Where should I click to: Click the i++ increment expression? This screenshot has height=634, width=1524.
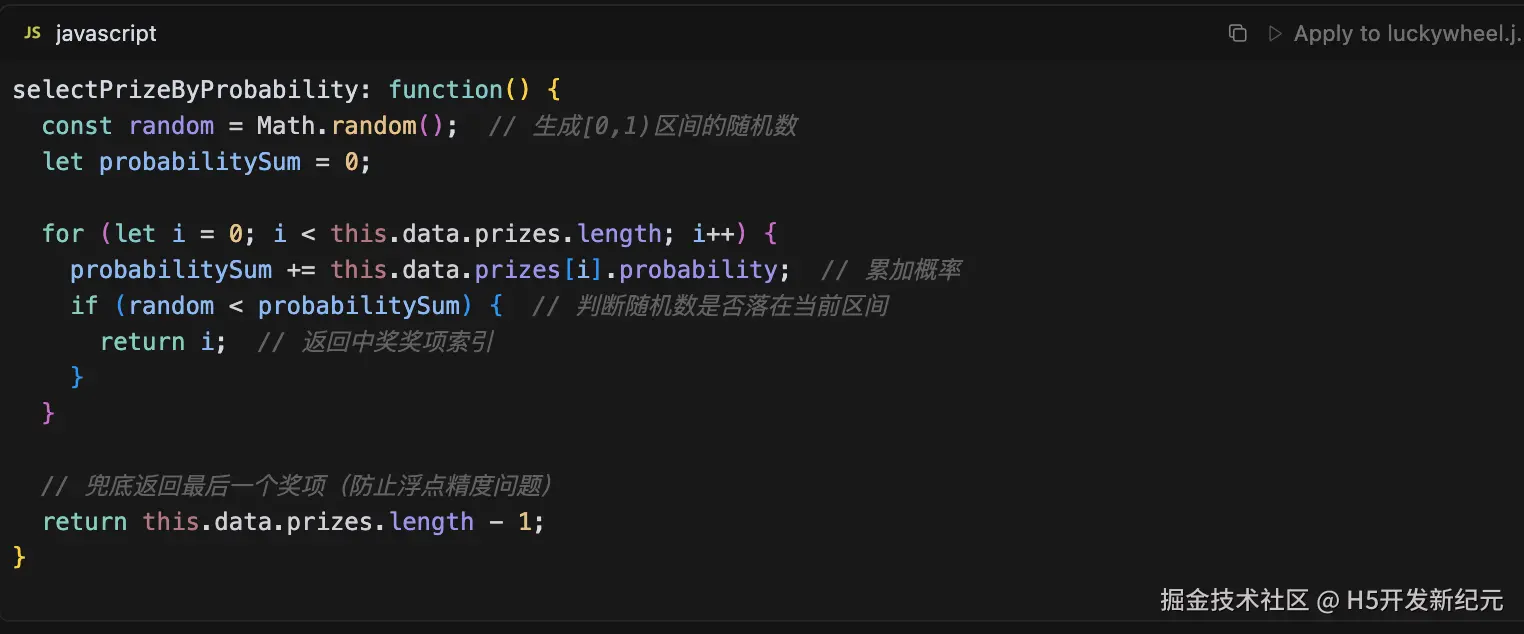(714, 234)
